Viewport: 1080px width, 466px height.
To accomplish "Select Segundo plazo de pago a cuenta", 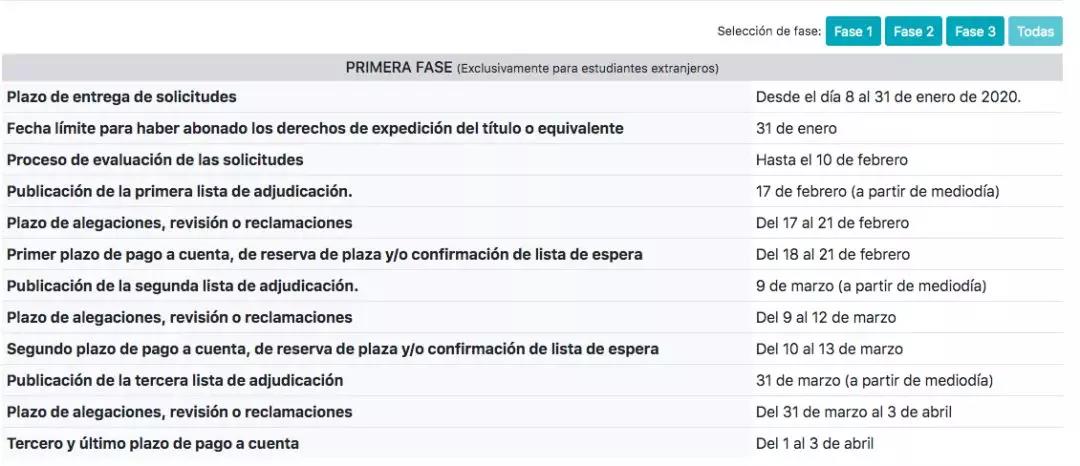I will [532, 349].
